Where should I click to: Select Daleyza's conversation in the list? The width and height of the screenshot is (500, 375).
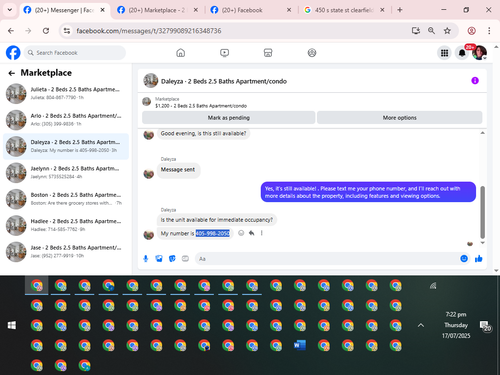pos(66,146)
